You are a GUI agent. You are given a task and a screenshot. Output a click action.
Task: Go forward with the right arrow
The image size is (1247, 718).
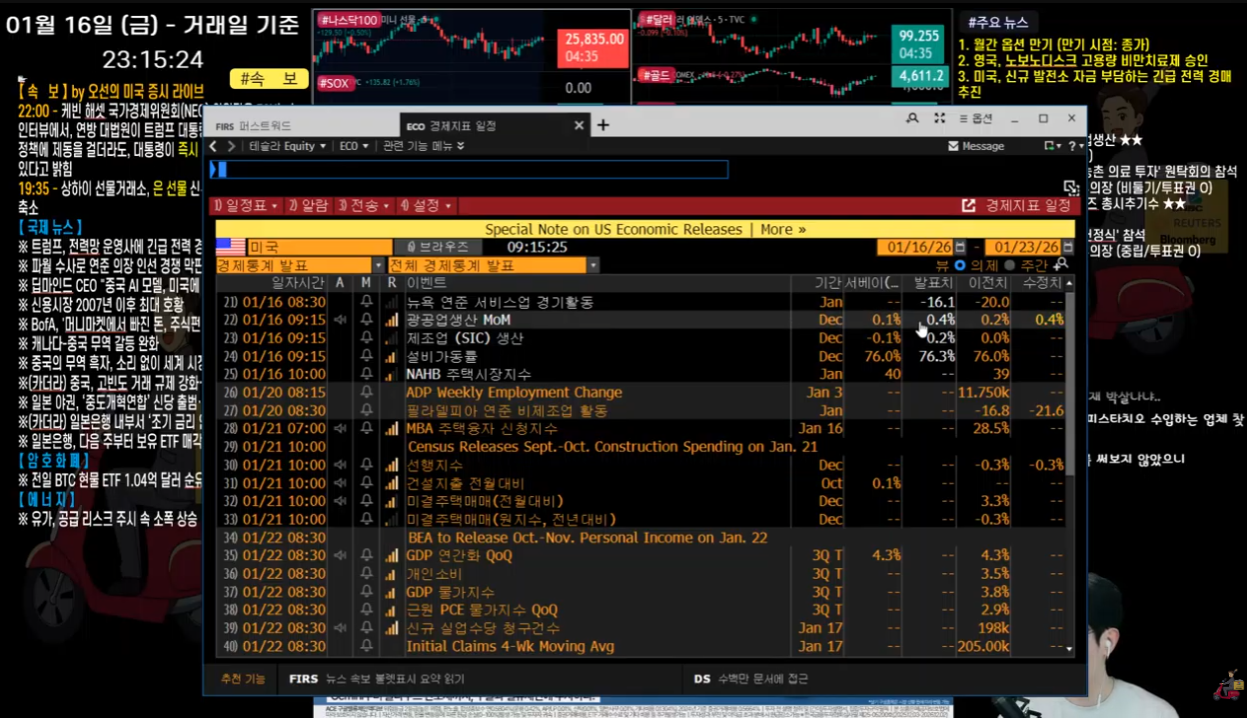click(231, 146)
